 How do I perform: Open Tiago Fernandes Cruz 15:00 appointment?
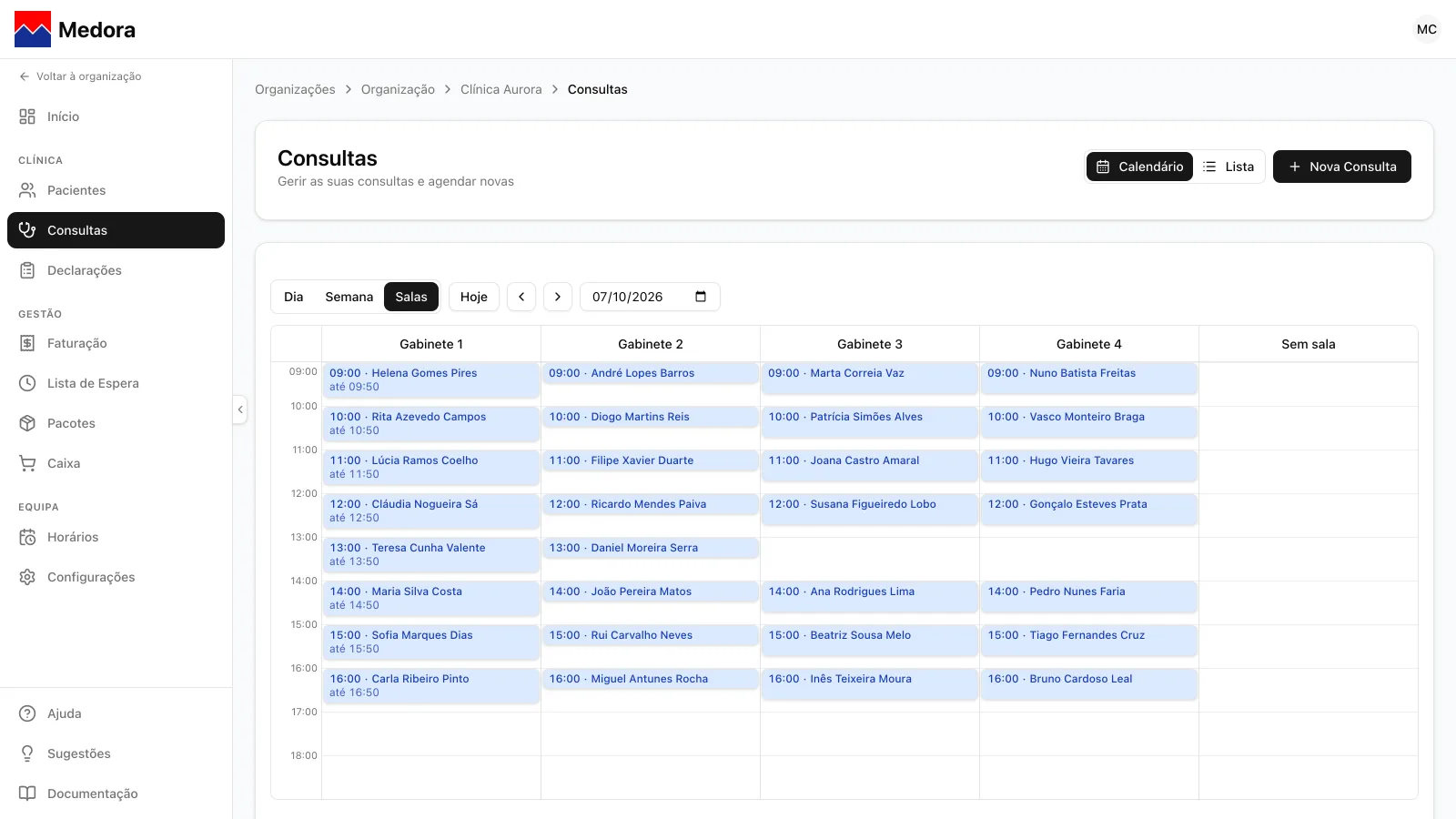coord(1089,641)
